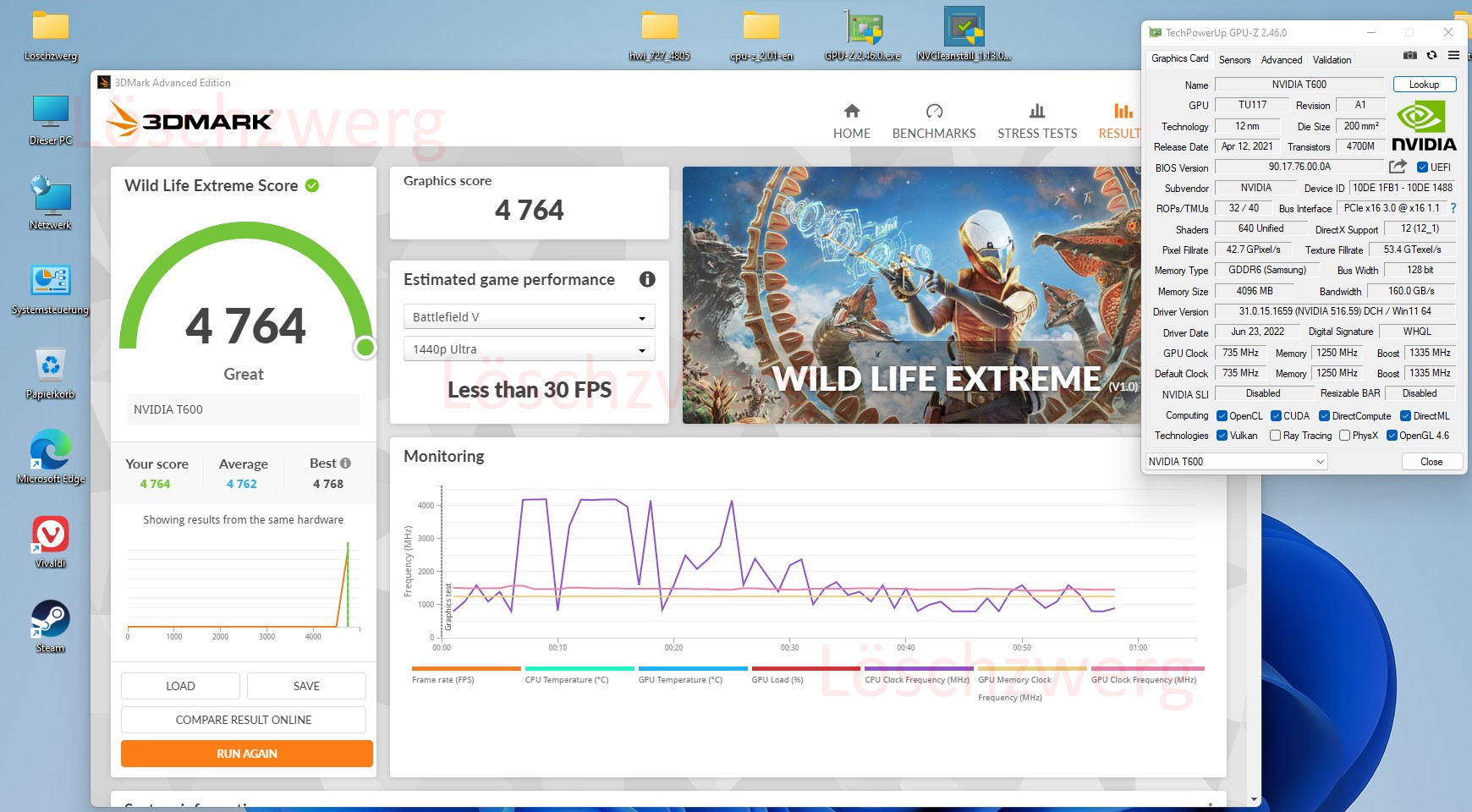The image size is (1472, 812).
Task: Toggle the OpenCL checkbox
Action: click(x=1222, y=415)
